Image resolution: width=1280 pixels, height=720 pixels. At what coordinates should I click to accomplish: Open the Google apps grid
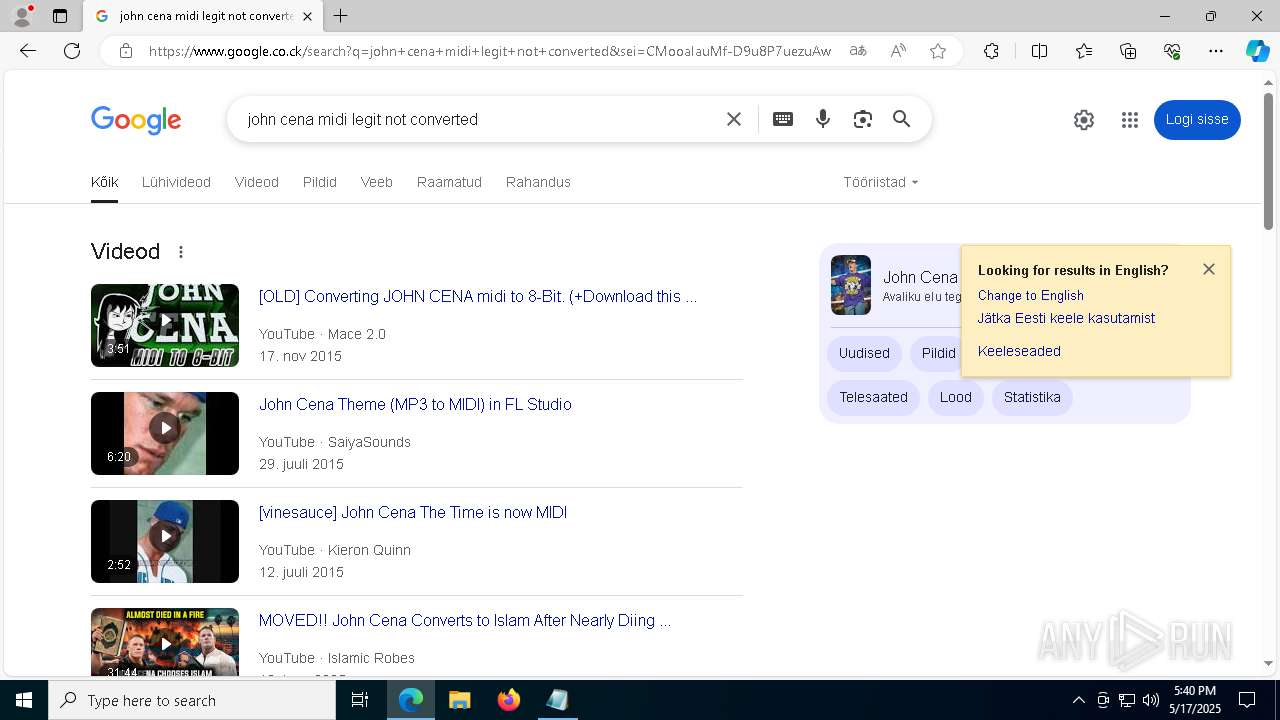click(1130, 120)
